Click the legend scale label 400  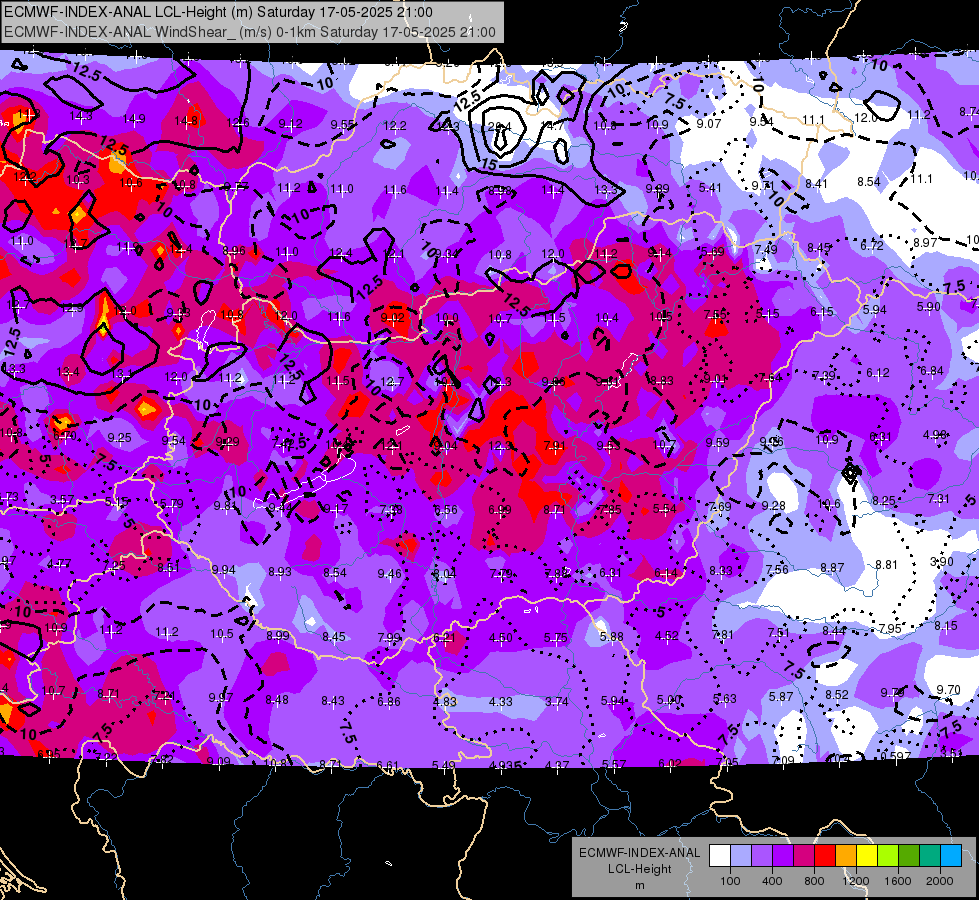pyautogui.click(x=772, y=881)
